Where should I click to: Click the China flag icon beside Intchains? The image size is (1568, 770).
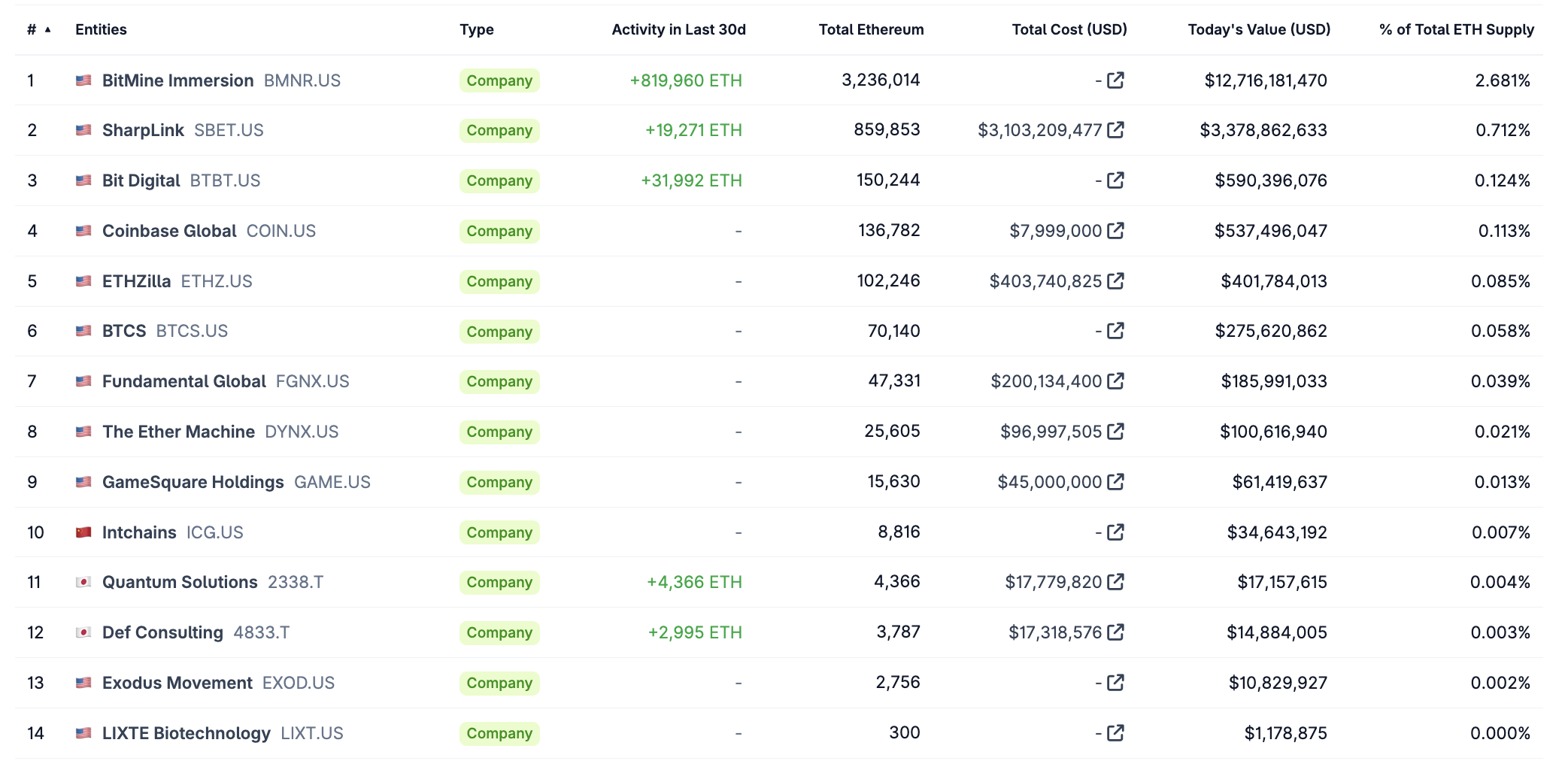pos(83,532)
